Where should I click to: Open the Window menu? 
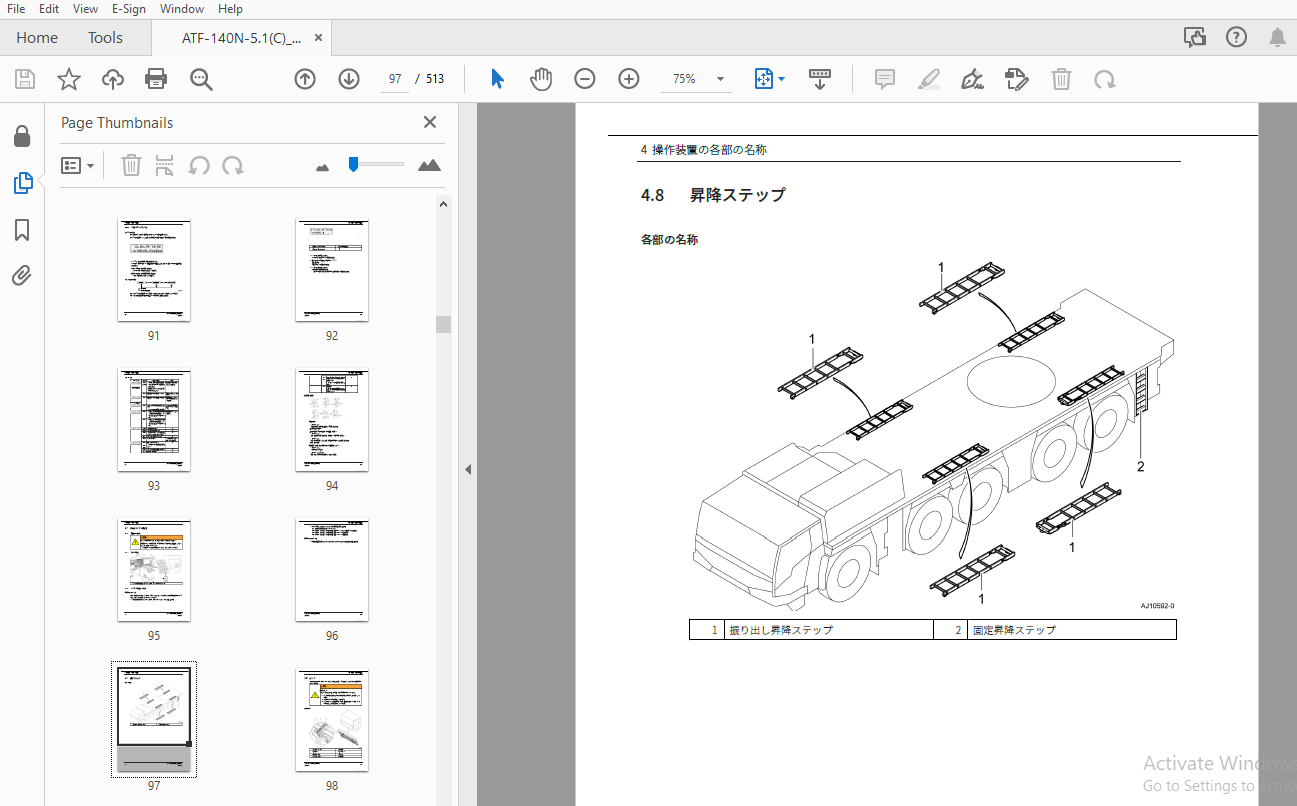click(x=181, y=8)
